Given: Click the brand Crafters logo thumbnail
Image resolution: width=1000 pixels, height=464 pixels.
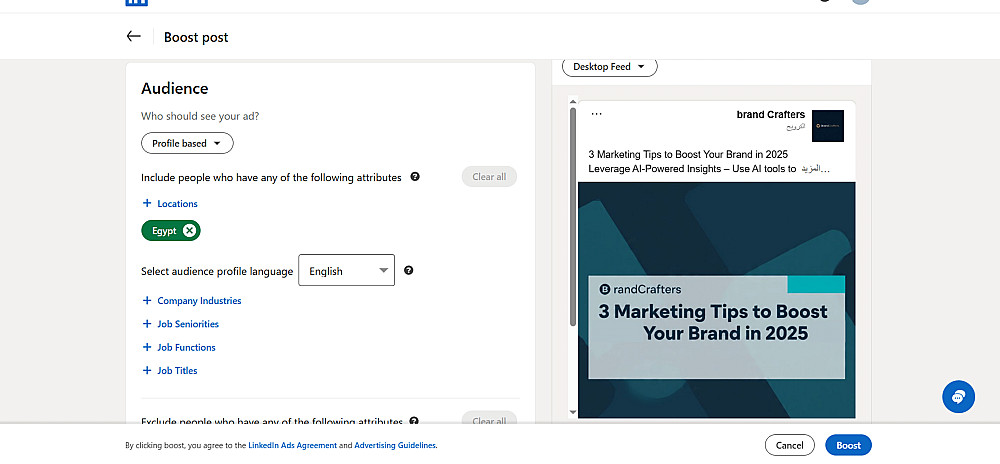Looking at the screenshot, I should click(x=827, y=126).
